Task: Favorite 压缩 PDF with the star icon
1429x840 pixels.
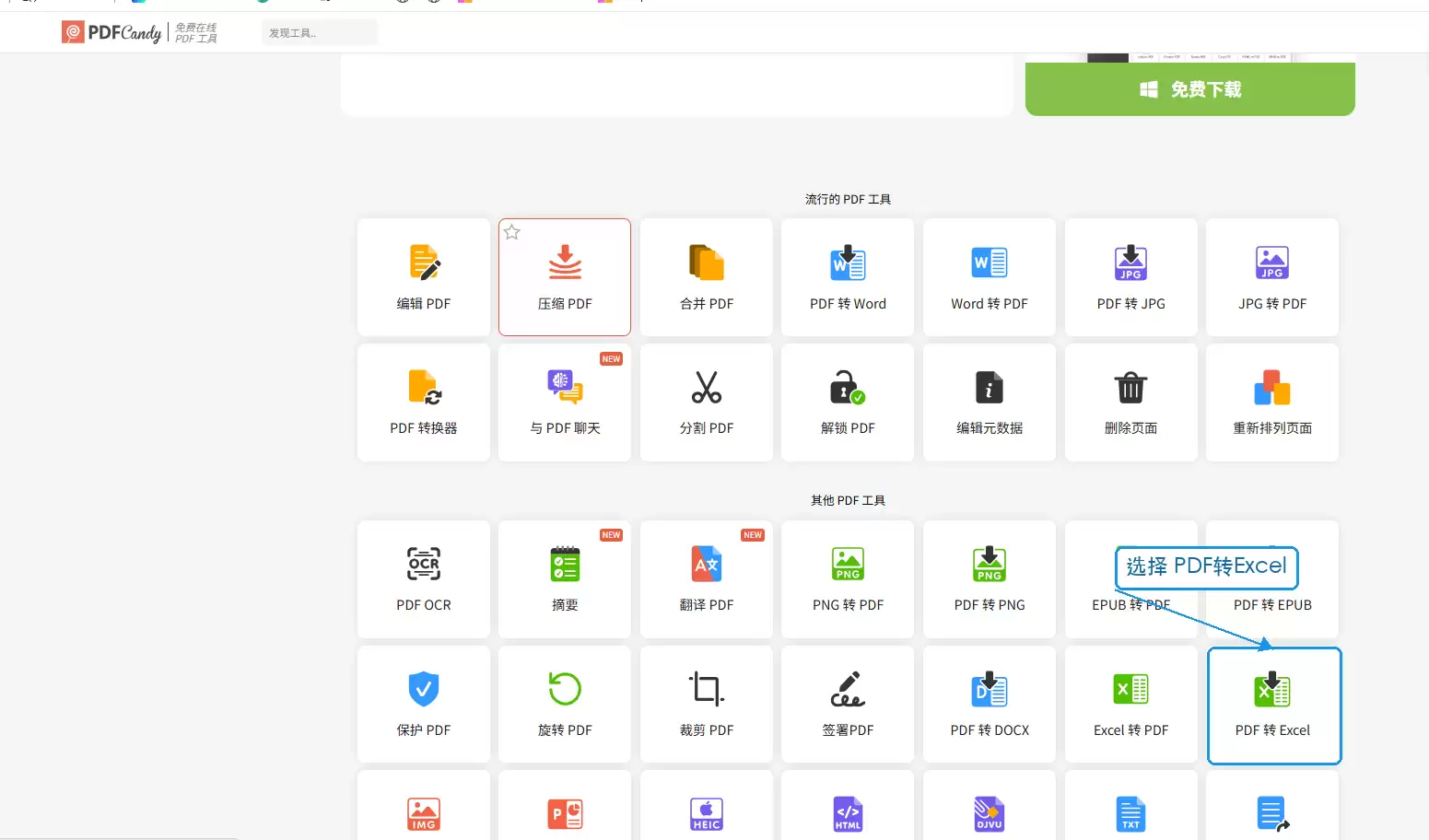Action: coord(512,232)
